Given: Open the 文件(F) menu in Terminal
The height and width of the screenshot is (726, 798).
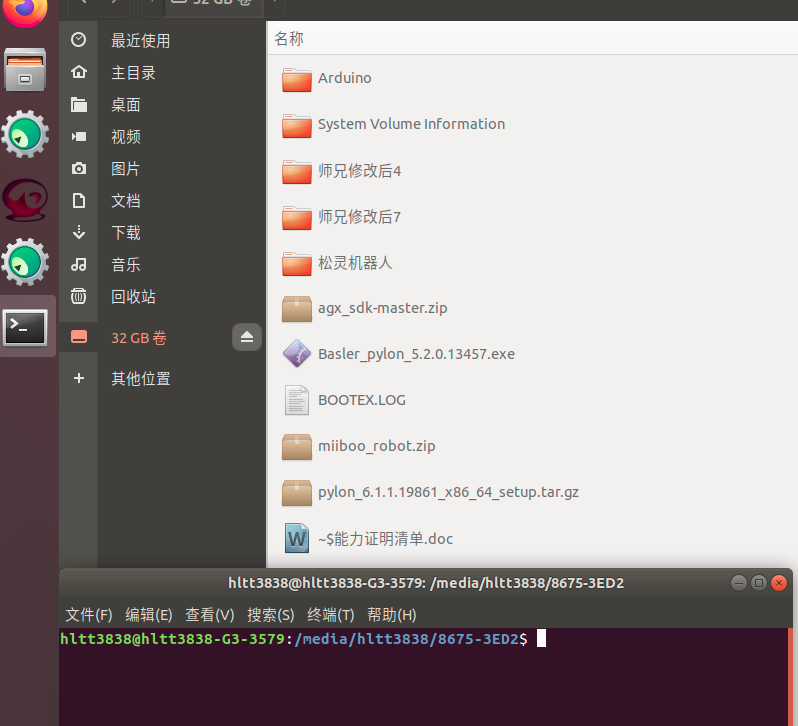Looking at the screenshot, I should coord(89,615).
